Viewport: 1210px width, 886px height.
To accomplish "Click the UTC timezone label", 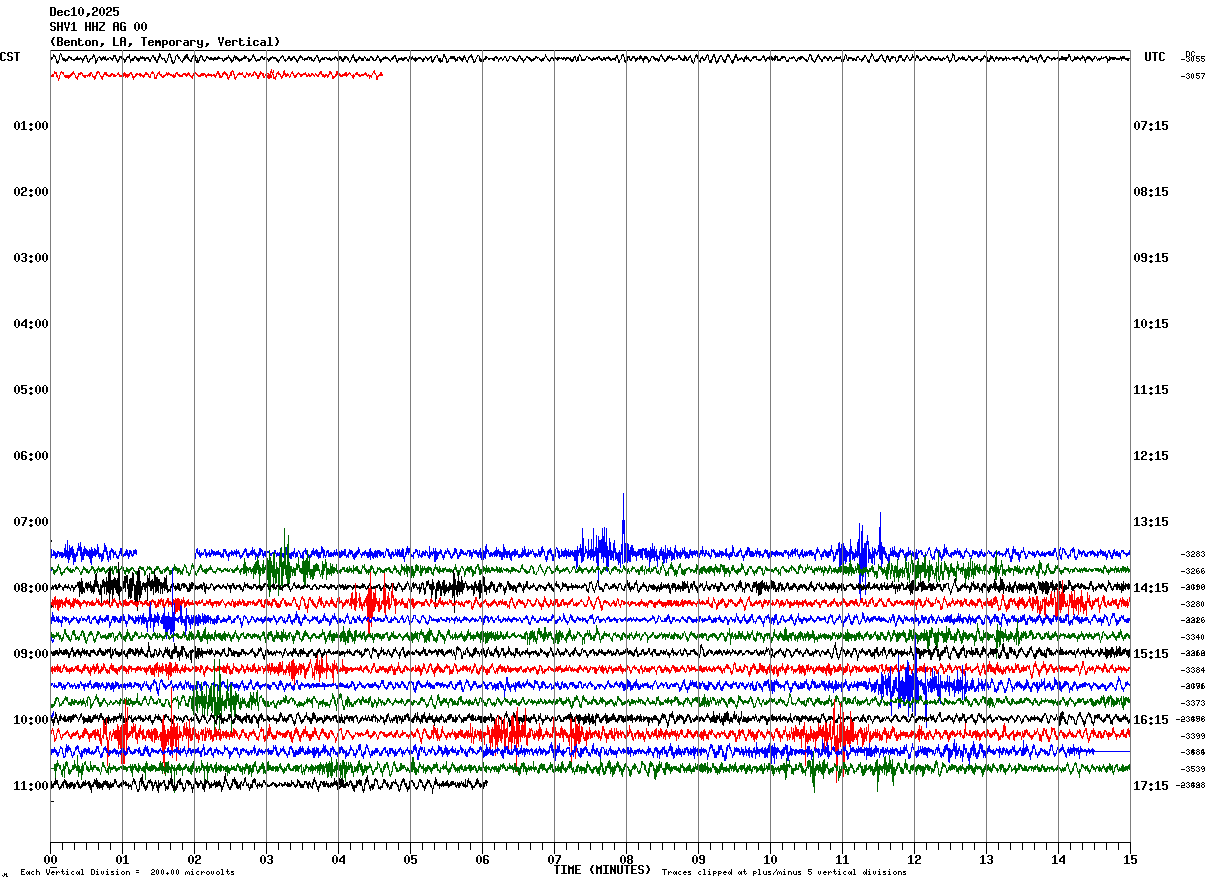I will 1155,57.
